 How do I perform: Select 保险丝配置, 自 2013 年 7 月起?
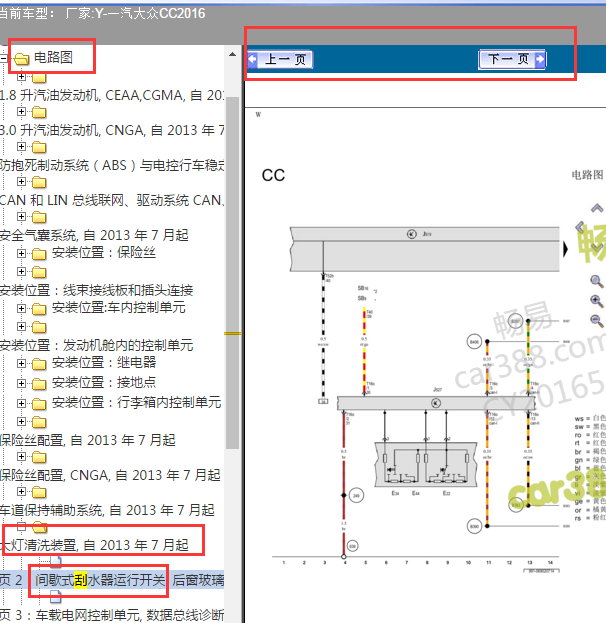coord(87,440)
